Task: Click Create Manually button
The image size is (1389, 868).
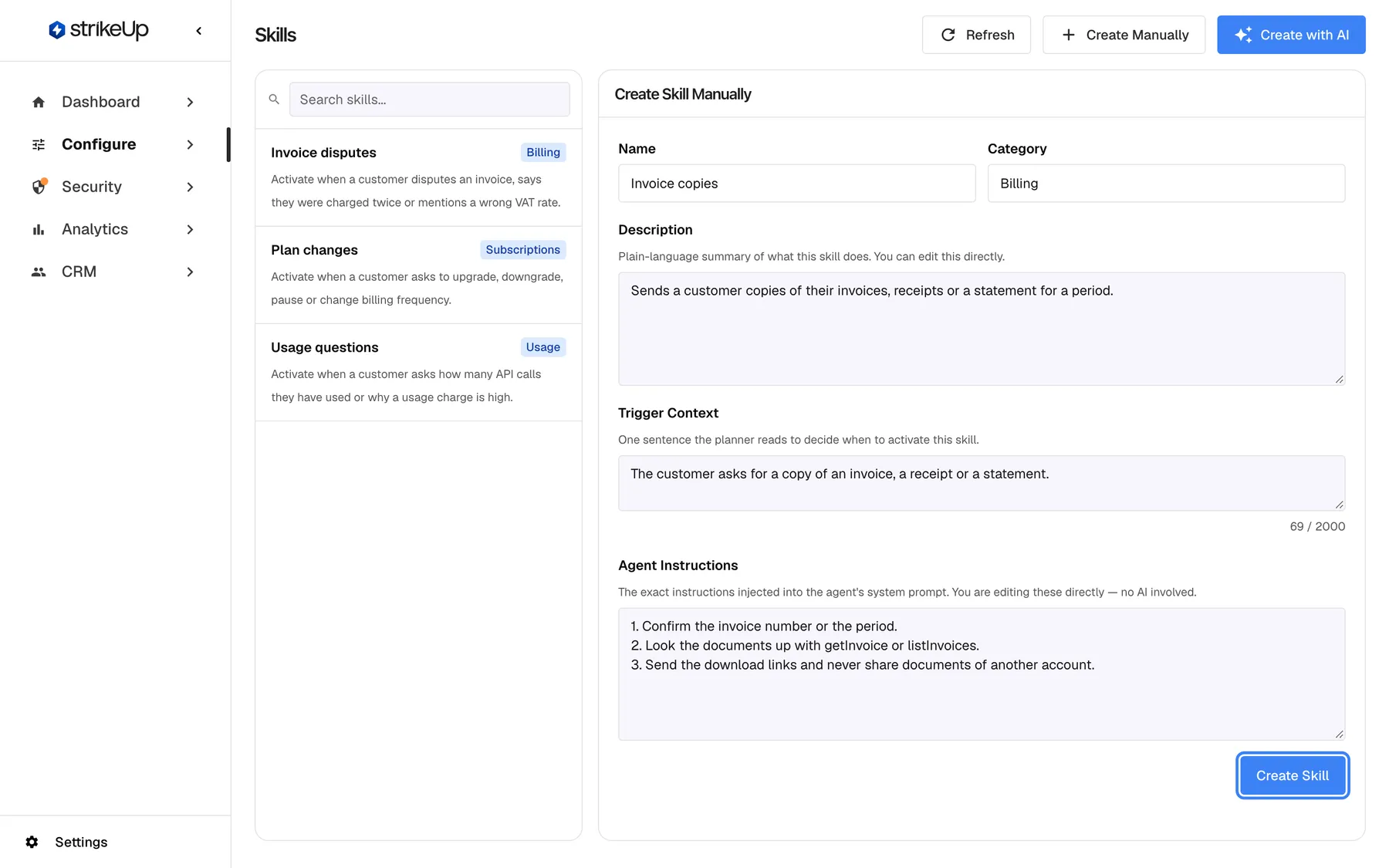Action: click(x=1124, y=35)
